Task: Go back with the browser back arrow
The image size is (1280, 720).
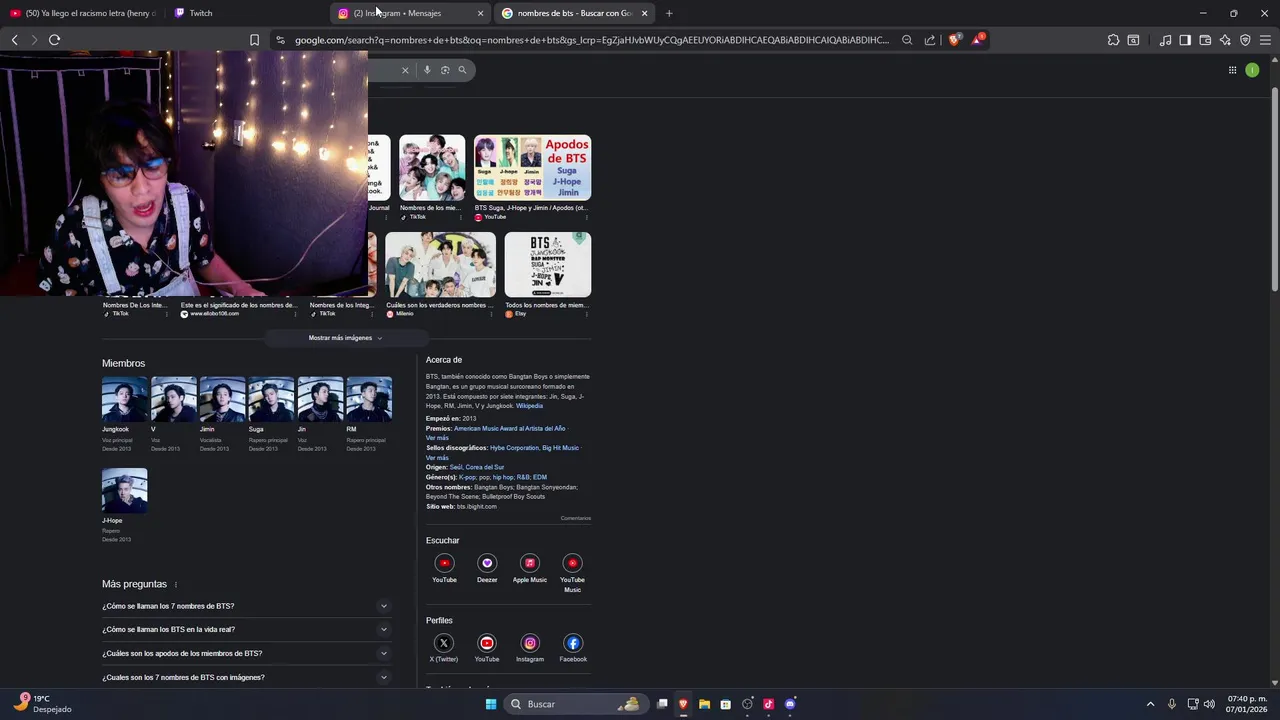Action: [x=14, y=40]
